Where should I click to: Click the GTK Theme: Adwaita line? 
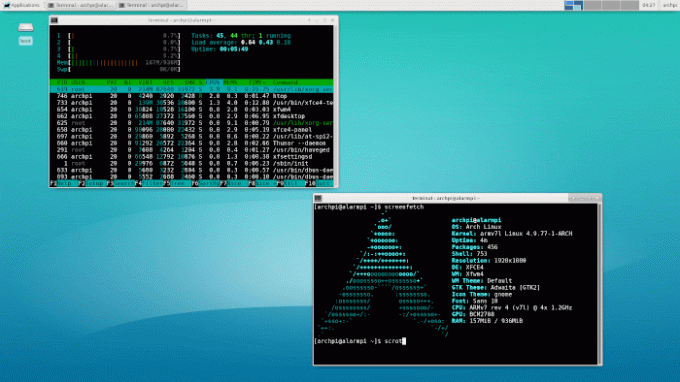coord(496,287)
